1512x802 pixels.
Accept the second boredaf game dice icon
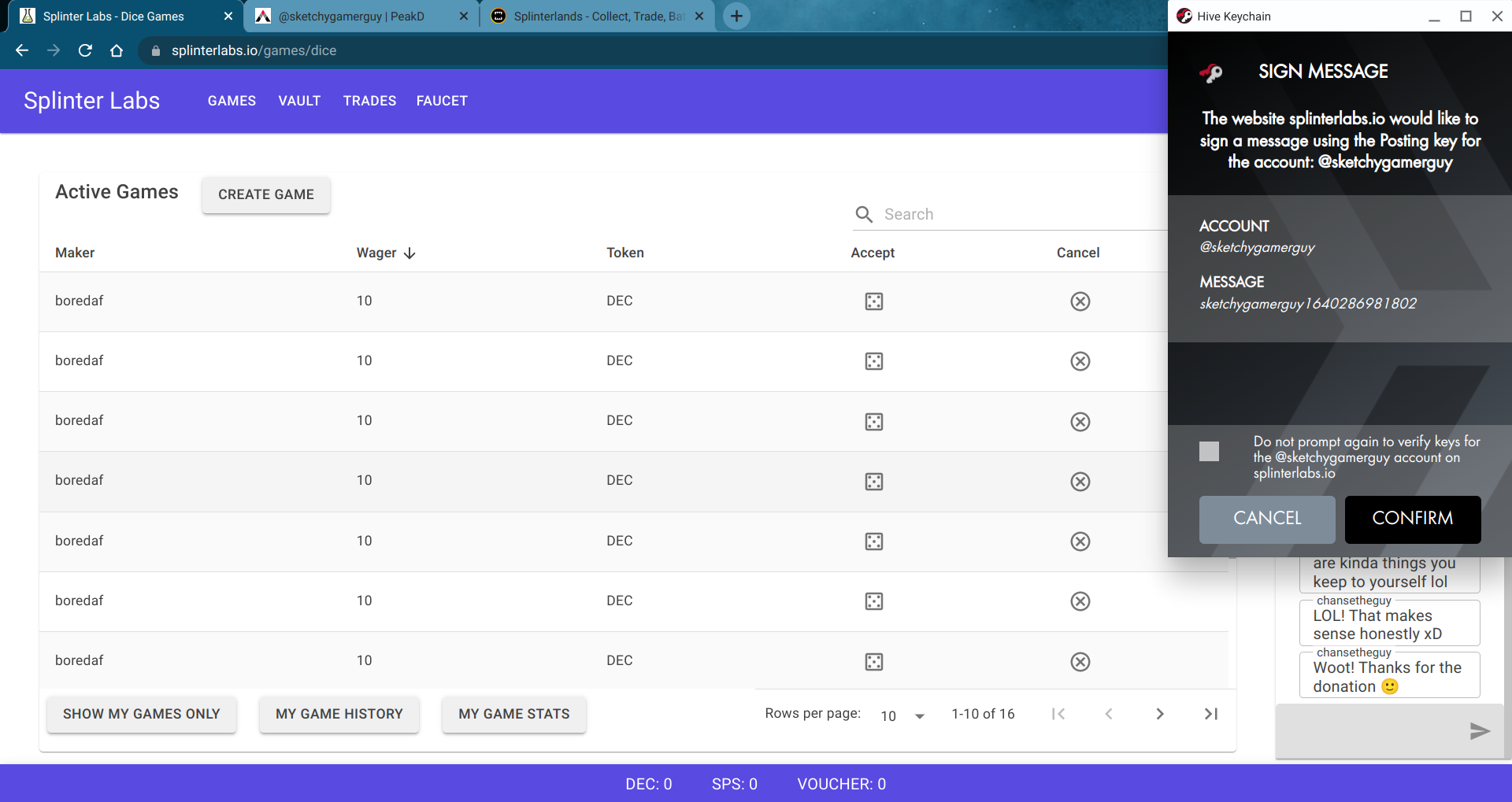tap(873, 361)
